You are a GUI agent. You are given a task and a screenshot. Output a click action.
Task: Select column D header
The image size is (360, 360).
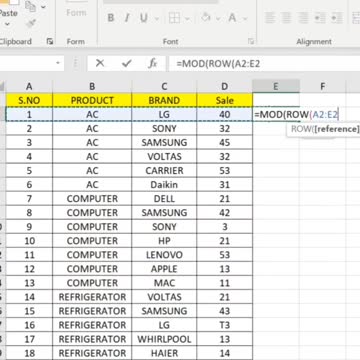click(x=225, y=86)
